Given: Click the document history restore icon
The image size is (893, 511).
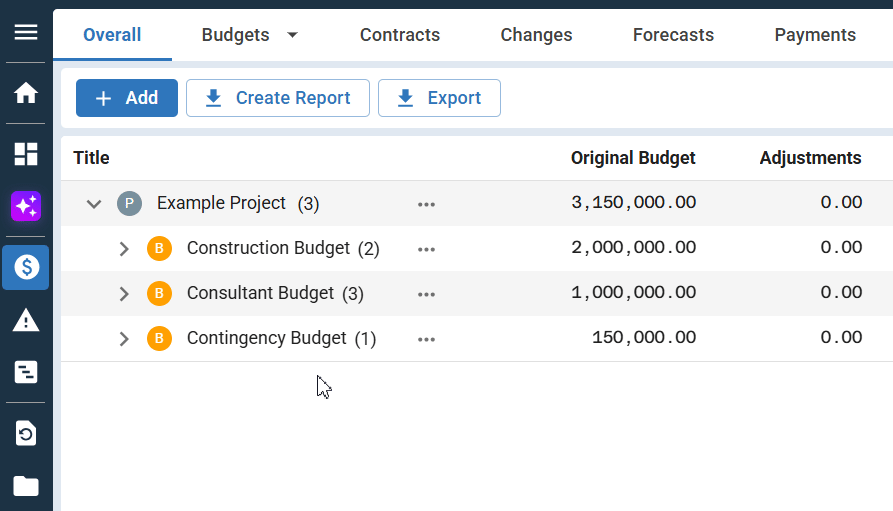Looking at the screenshot, I should pyautogui.click(x=26, y=433).
